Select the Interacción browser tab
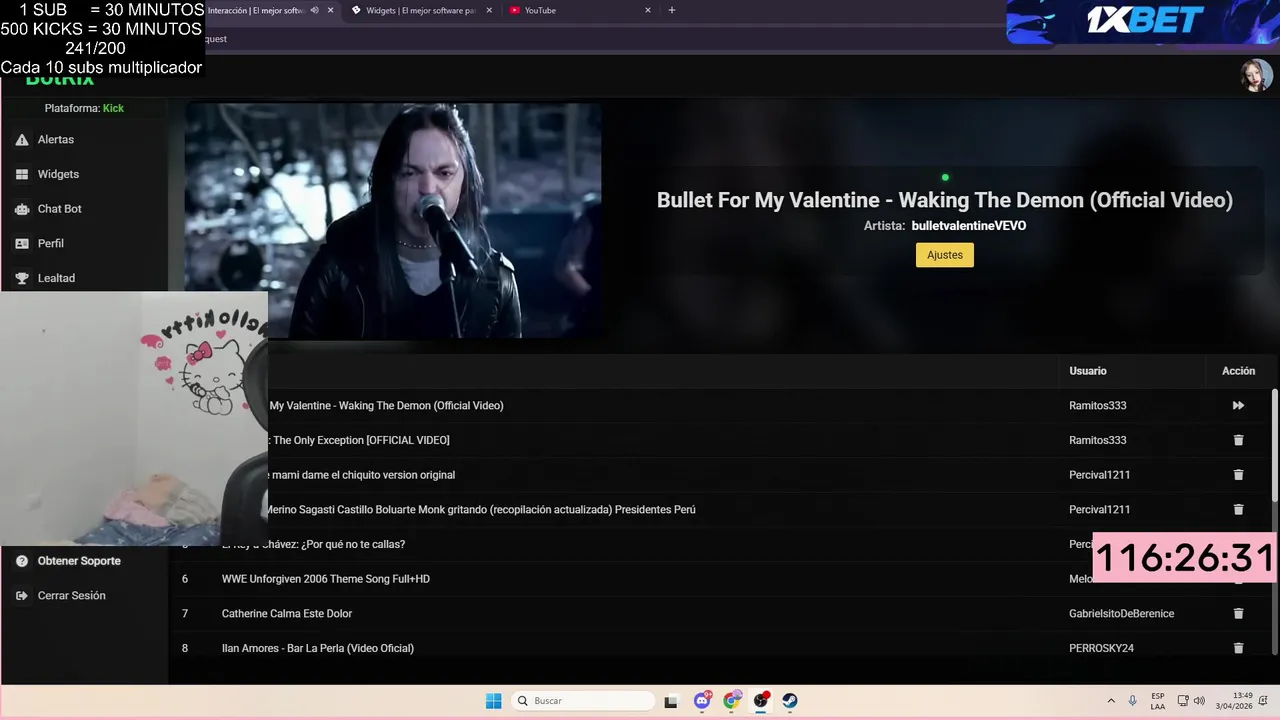1280x720 pixels. pyautogui.click(x=255, y=10)
